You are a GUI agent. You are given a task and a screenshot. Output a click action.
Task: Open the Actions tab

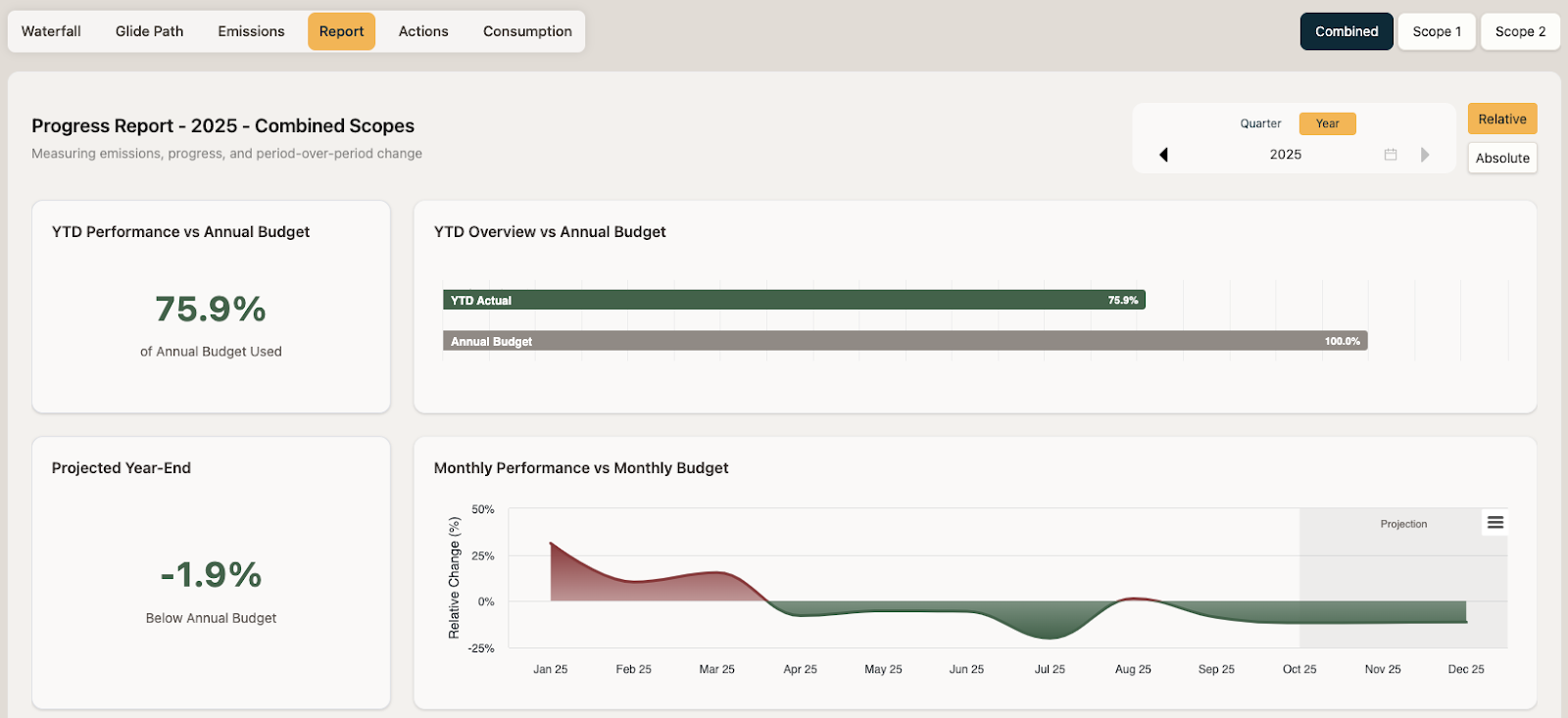point(423,31)
